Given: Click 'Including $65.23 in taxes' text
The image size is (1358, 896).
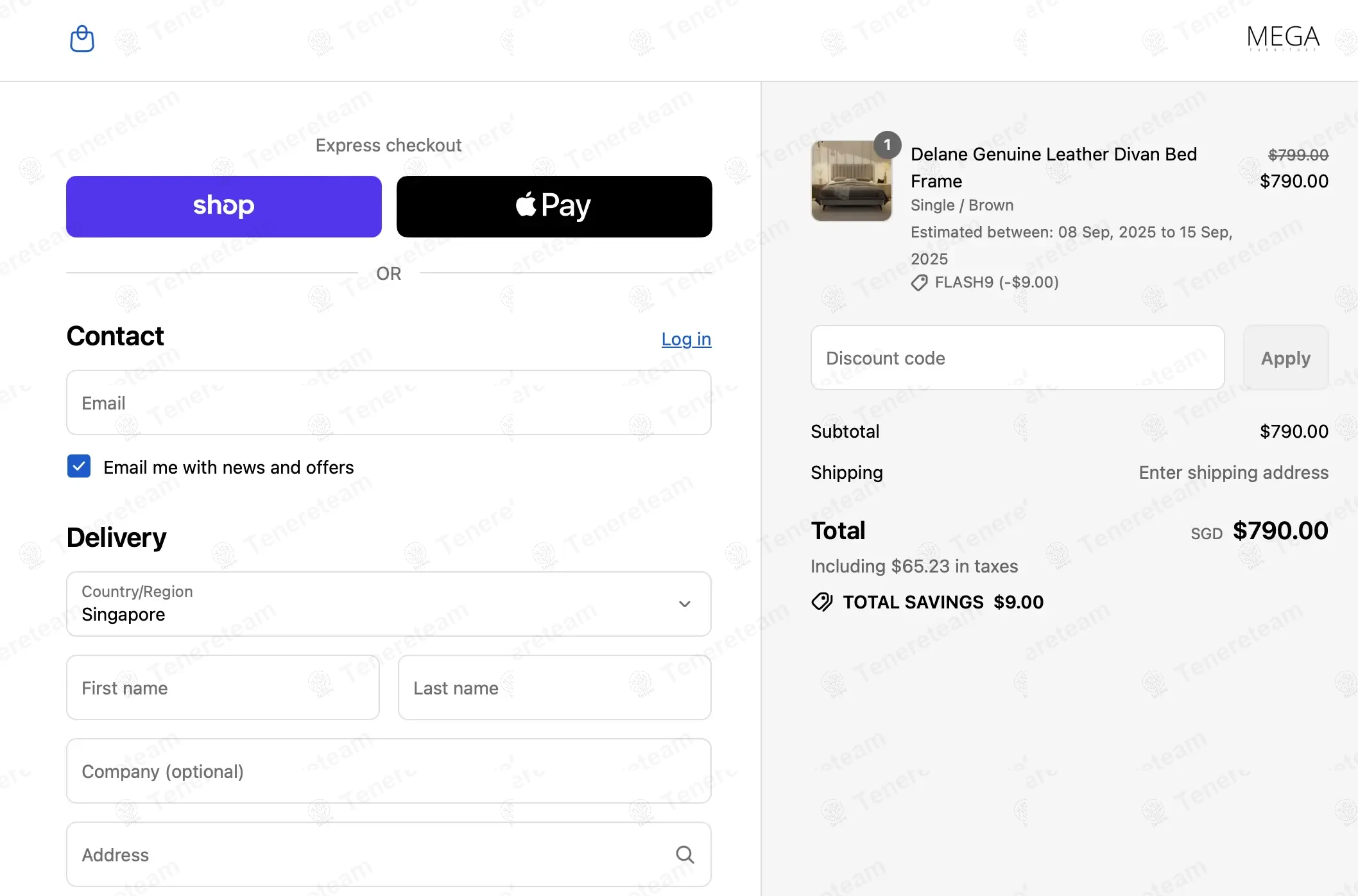Looking at the screenshot, I should tap(914, 566).
